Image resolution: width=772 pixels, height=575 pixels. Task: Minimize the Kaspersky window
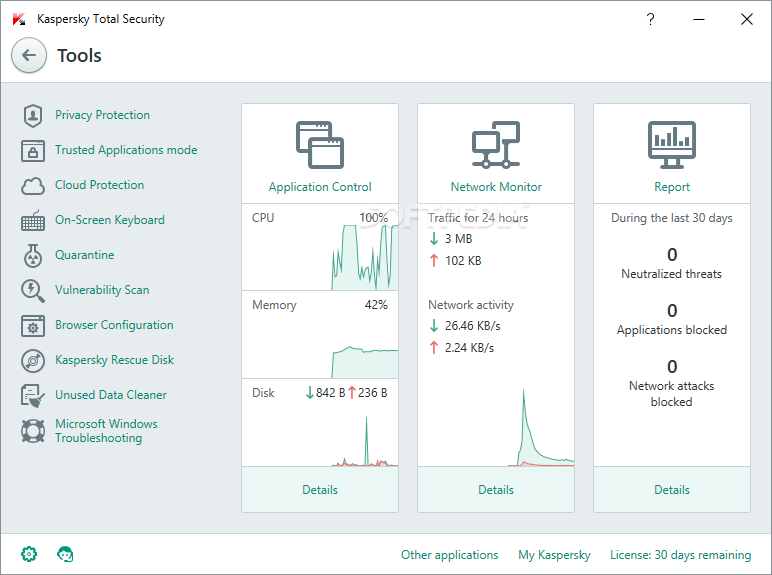pyautogui.click(x=699, y=19)
